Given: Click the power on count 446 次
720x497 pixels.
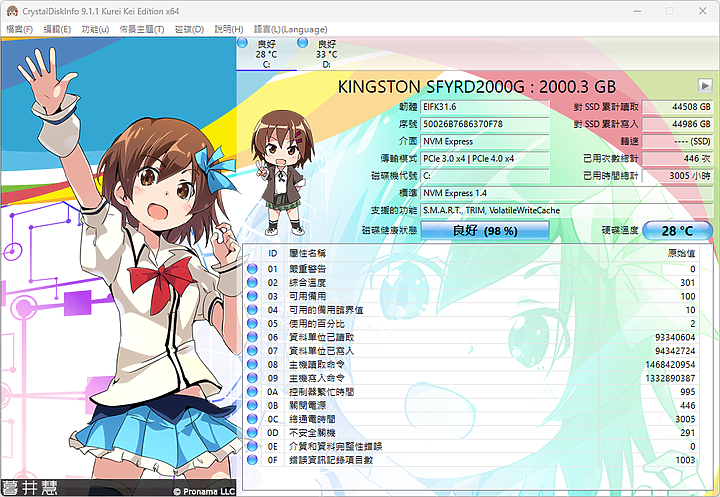Looking at the screenshot, I should (677, 158).
